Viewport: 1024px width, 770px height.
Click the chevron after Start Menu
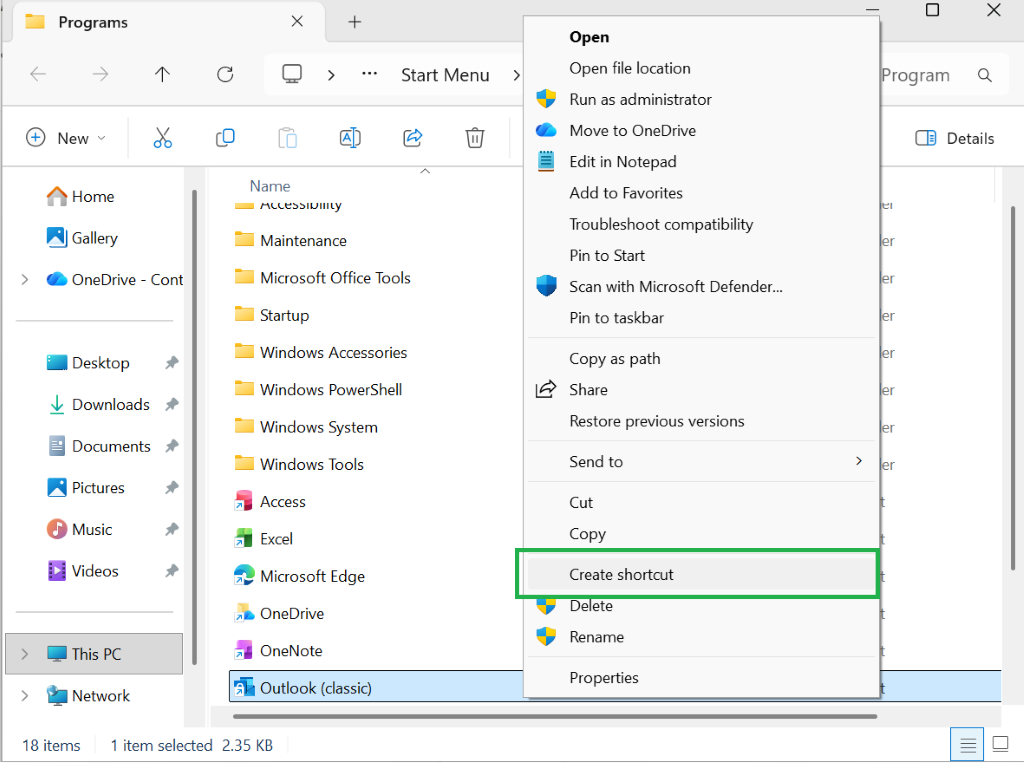tap(517, 75)
